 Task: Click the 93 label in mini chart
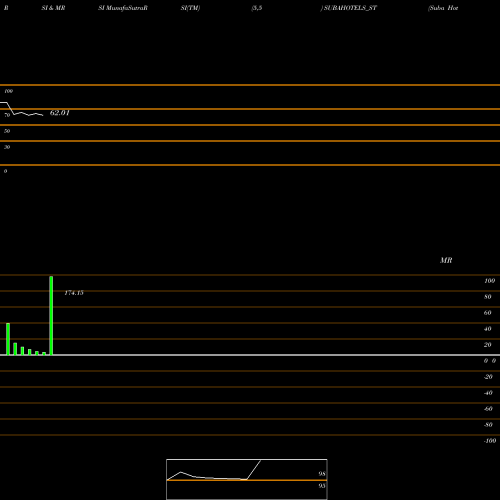coord(322,486)
